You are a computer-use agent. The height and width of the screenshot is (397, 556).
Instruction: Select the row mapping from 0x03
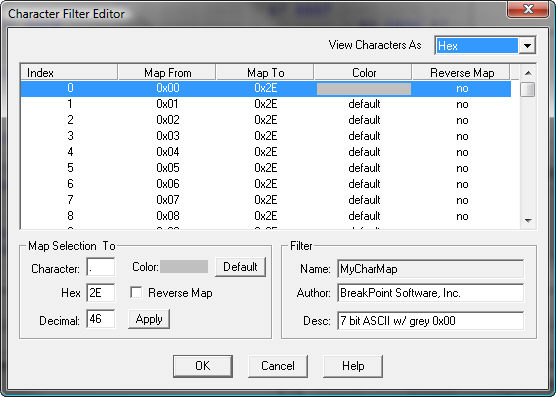coord(266,136)
